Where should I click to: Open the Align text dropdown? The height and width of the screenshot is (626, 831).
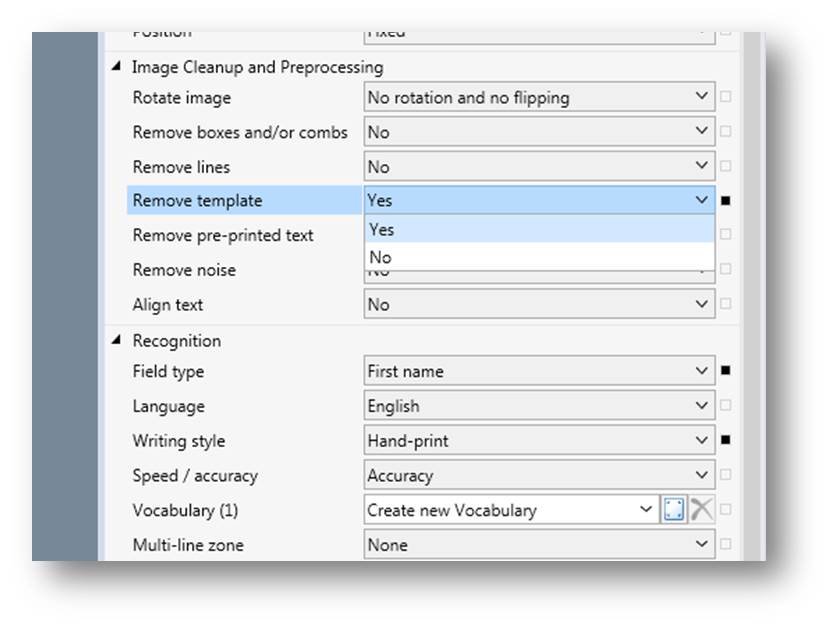click(539, 305)
